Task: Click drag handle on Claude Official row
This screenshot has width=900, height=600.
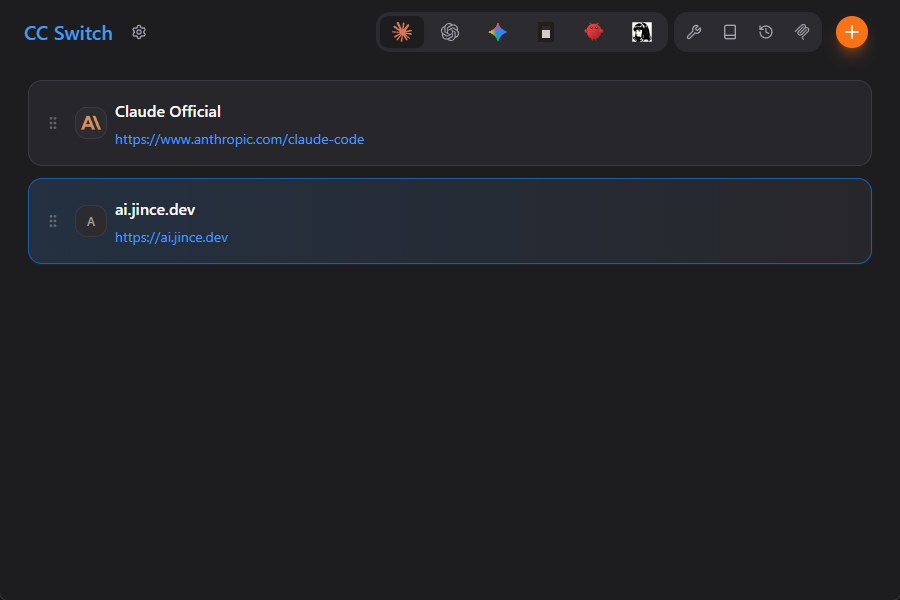Action: 53,123
